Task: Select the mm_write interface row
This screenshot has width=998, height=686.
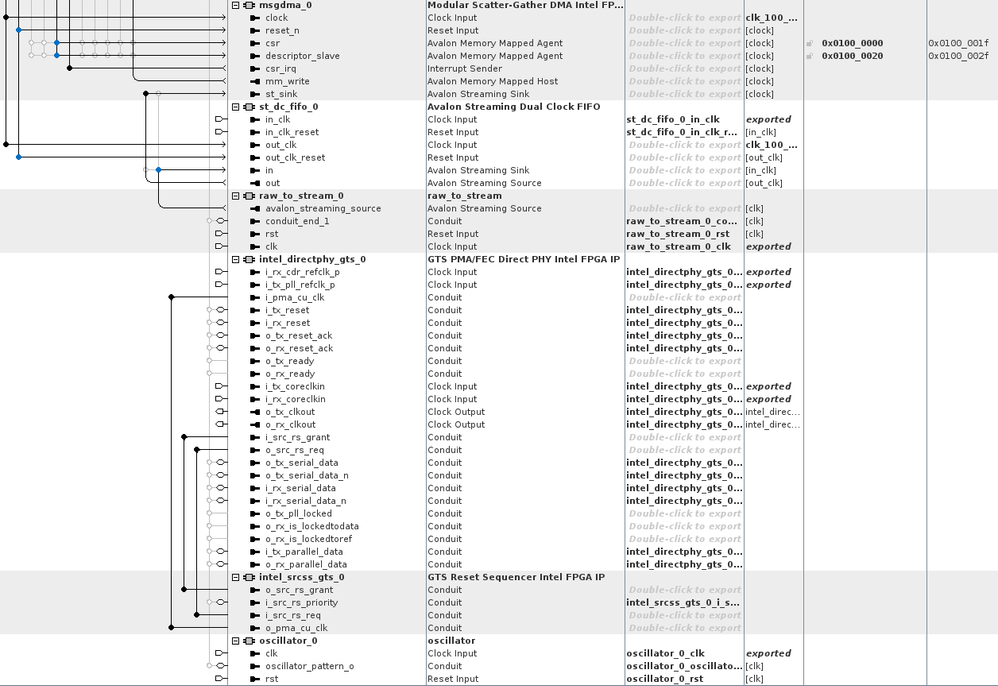Action: (x=287, y=81)
